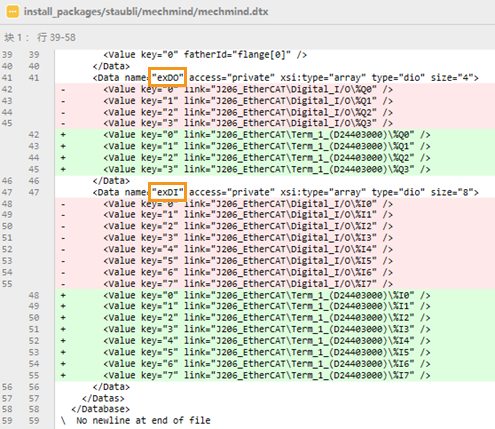Viewport: 495px width, 429px height.
Task: Select new line number 42 in the gutter
Action: click(34, 135)
